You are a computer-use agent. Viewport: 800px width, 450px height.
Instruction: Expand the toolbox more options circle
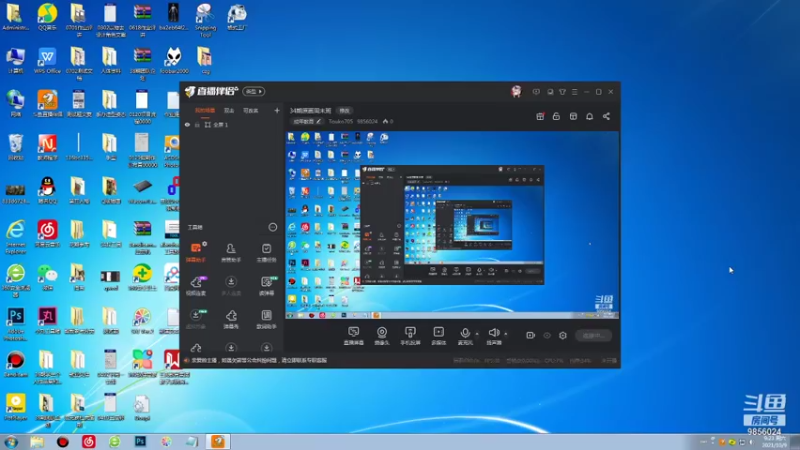[273, 227]
